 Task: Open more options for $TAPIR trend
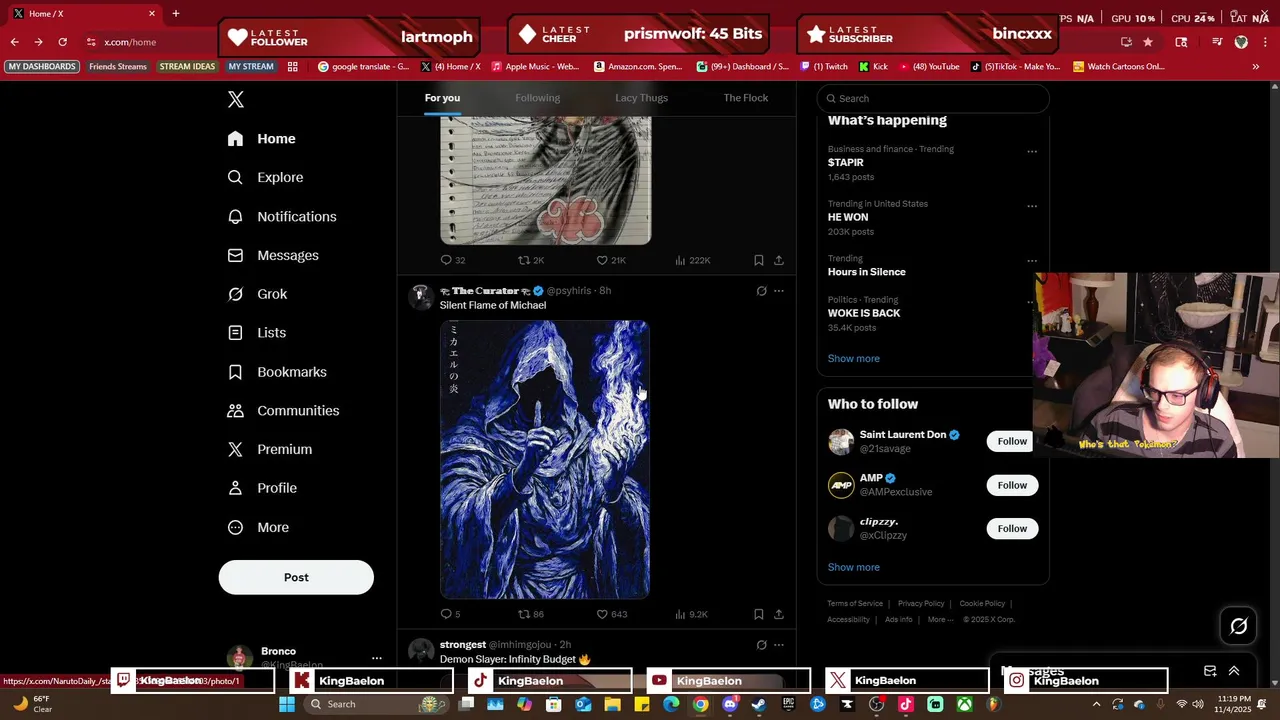pos(1032,152)
